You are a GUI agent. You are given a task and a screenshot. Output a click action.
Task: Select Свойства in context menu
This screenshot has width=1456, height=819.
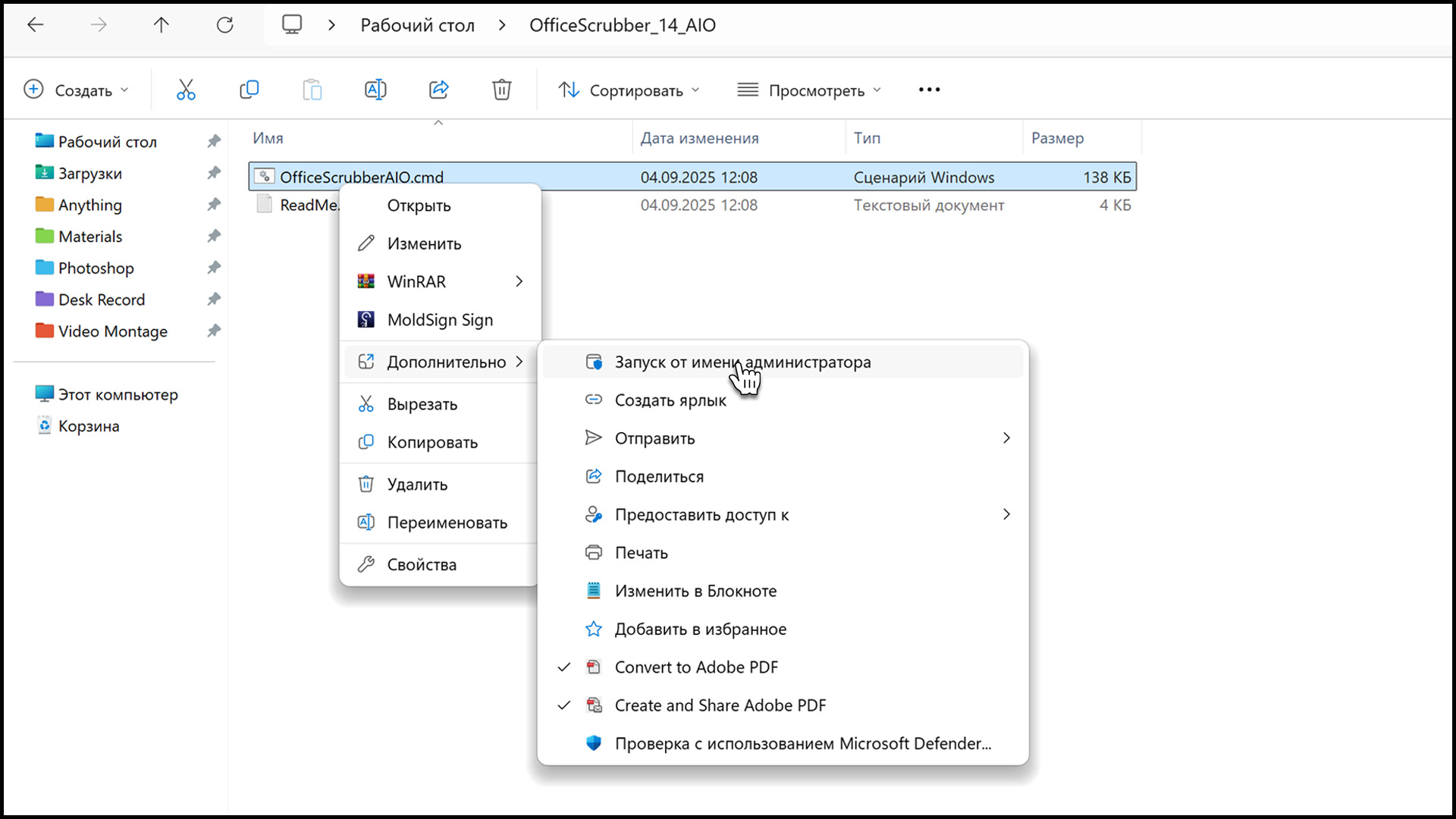click(422, 565)
